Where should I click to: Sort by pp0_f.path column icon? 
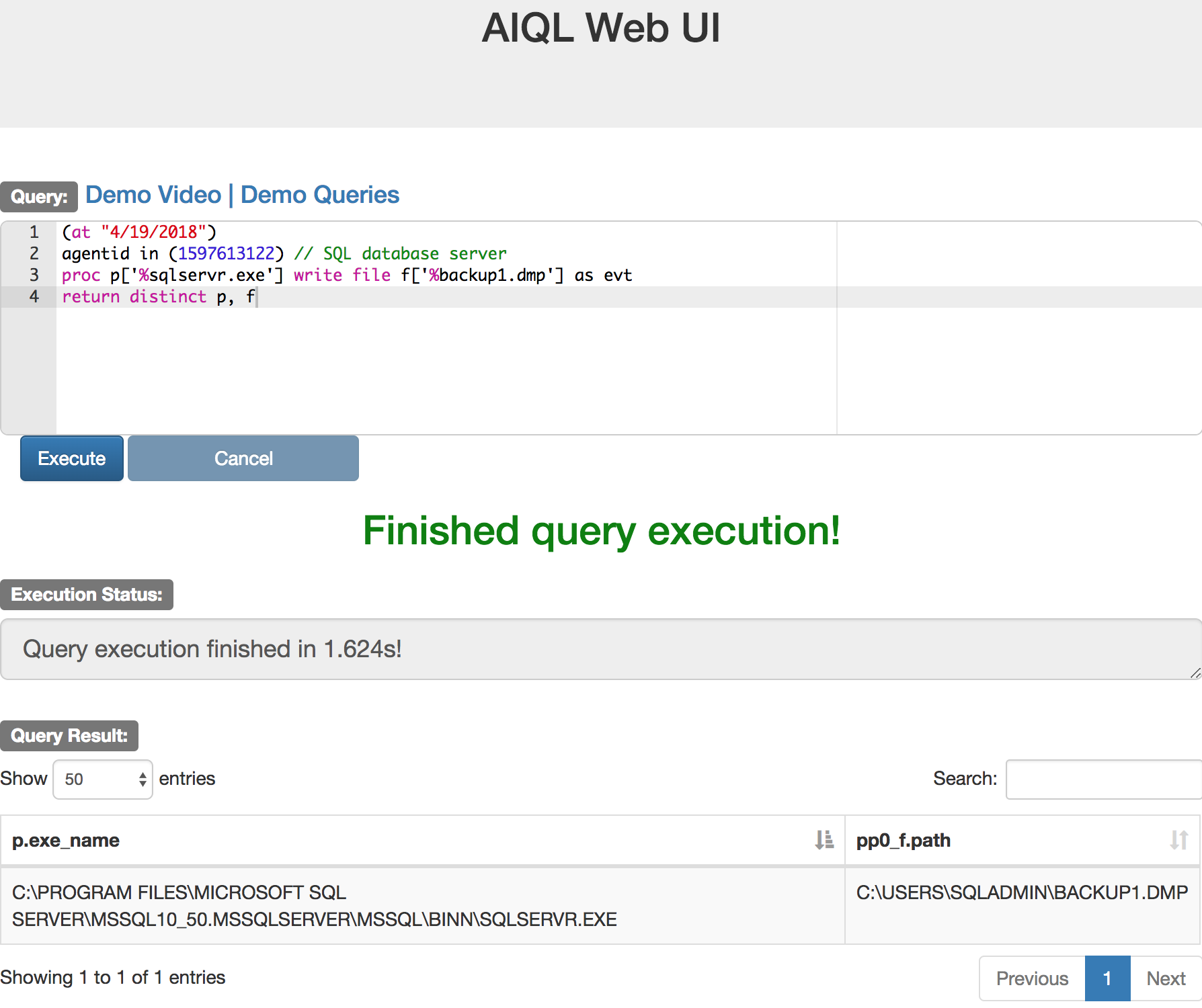(1178, 840)
